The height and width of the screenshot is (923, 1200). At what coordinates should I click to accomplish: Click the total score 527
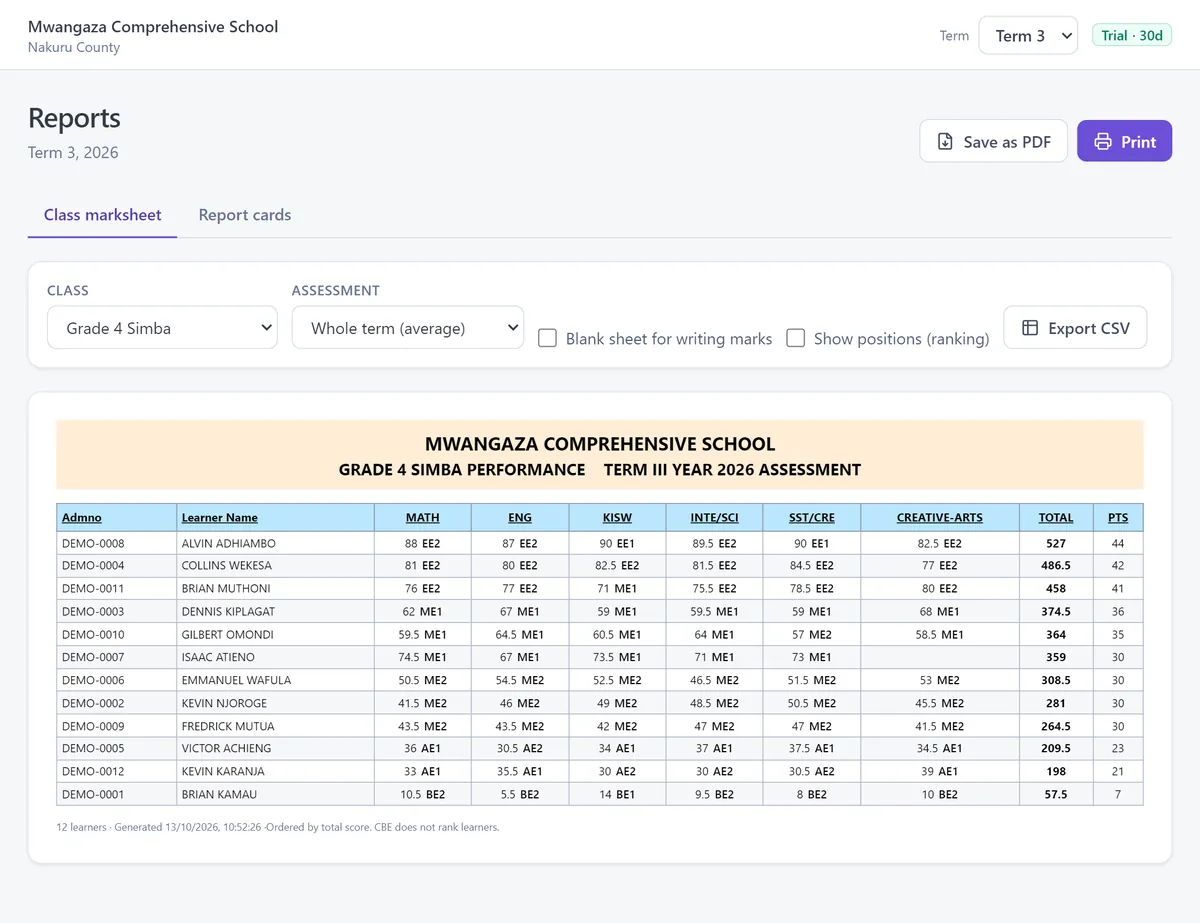coord(1056,544)
